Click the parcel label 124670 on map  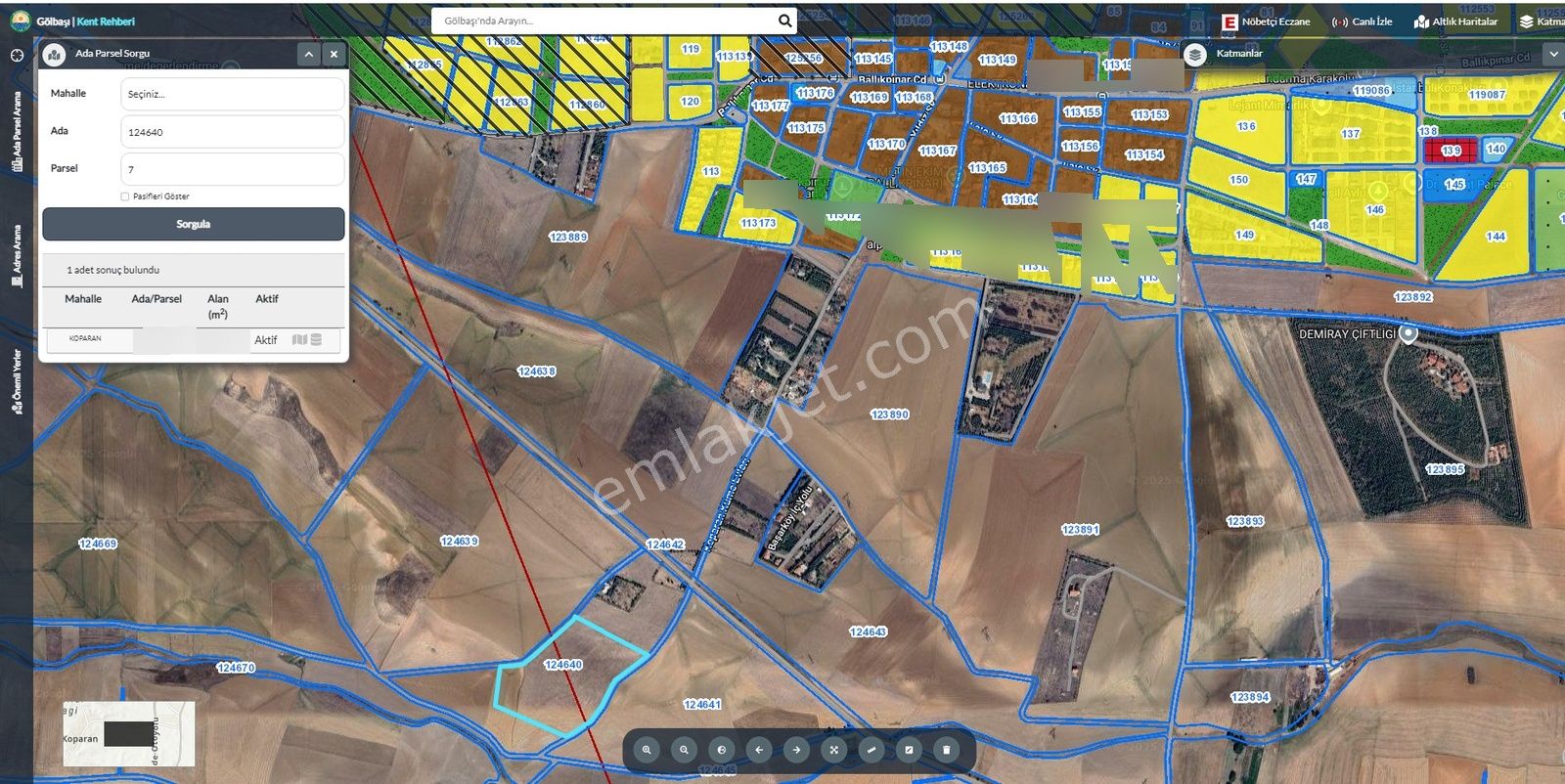click(x=236, y=668)
